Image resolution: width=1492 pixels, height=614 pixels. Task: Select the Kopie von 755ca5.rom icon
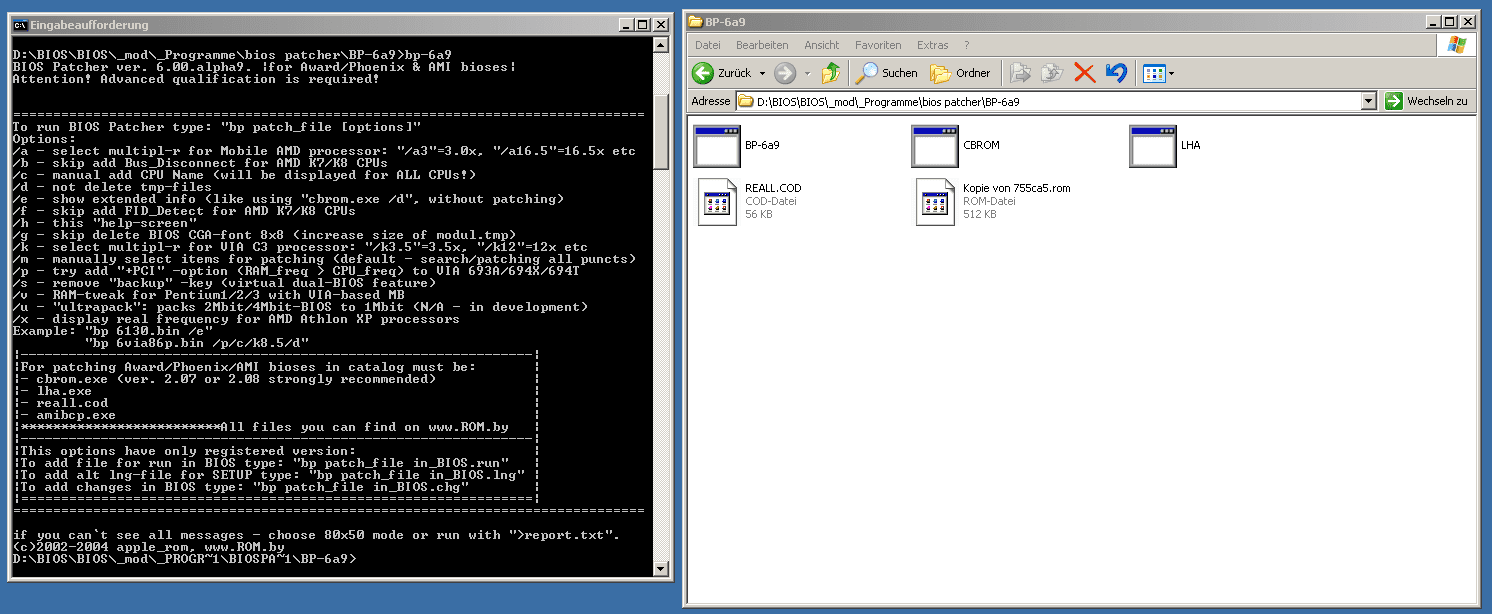tap(935, 202)
